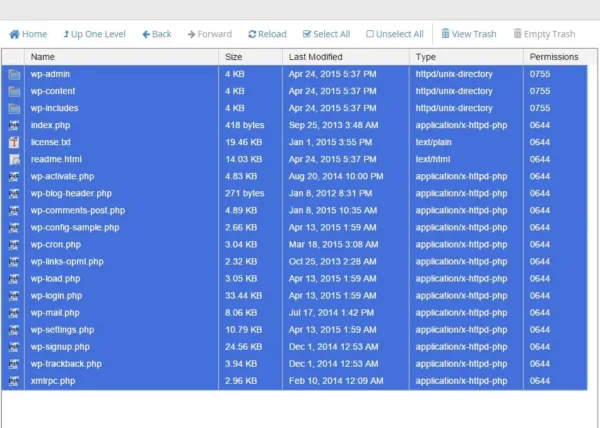Select the xmlrpc.php file name
Screen dimensions: 600x428
pyautogui.click(x=53, y=381)
